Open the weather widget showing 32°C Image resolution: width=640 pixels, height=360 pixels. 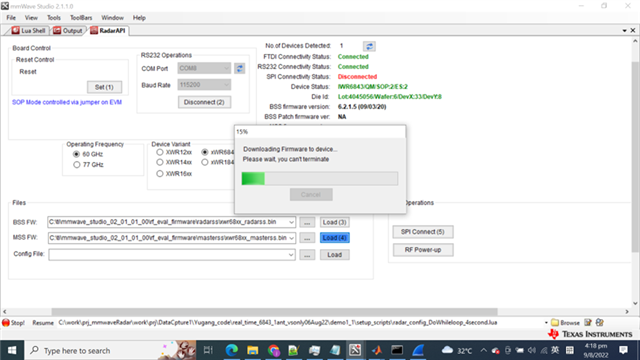[x=457, y=350]
